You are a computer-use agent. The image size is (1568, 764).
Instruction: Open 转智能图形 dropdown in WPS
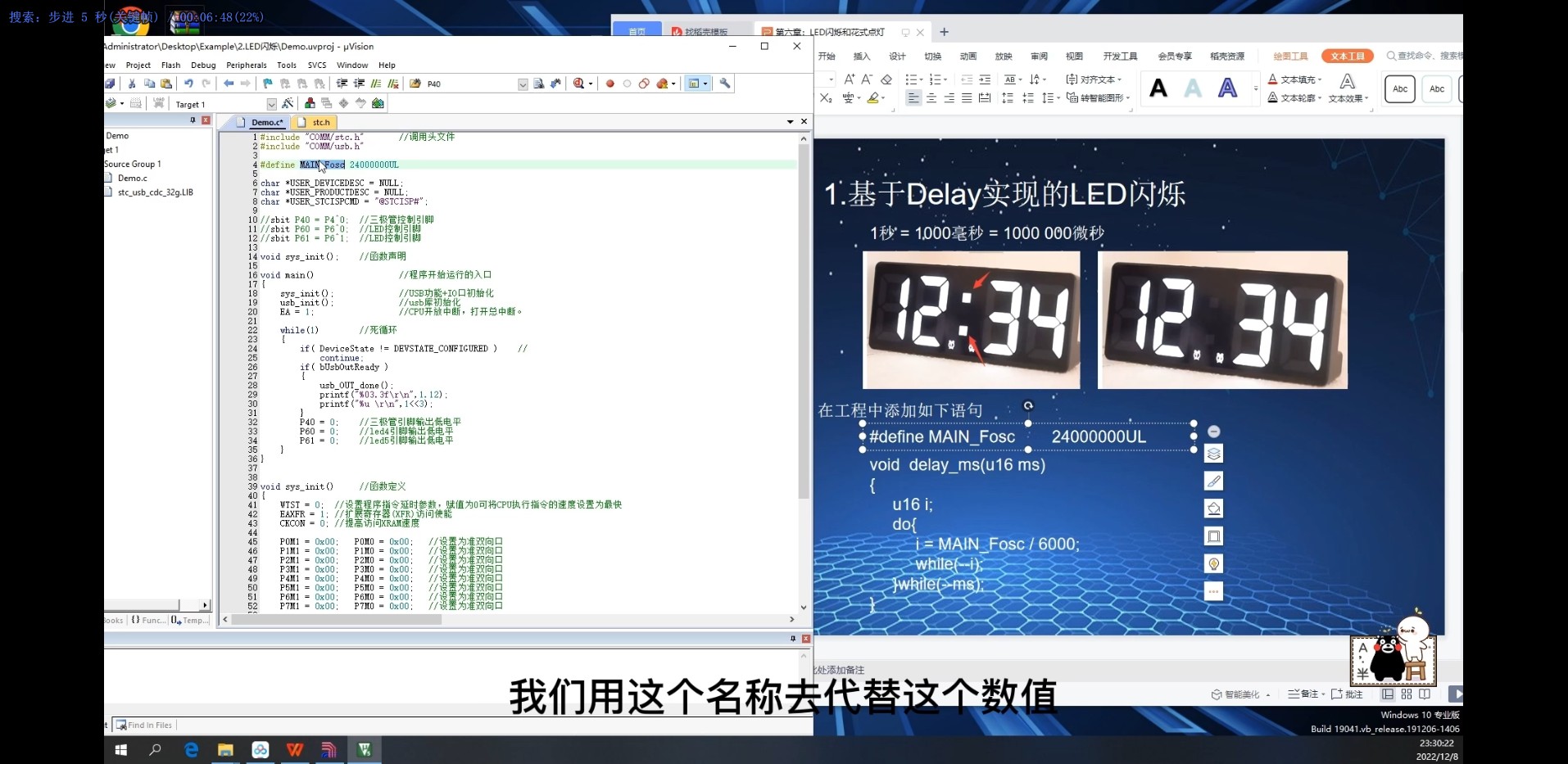coord(1099,98)
